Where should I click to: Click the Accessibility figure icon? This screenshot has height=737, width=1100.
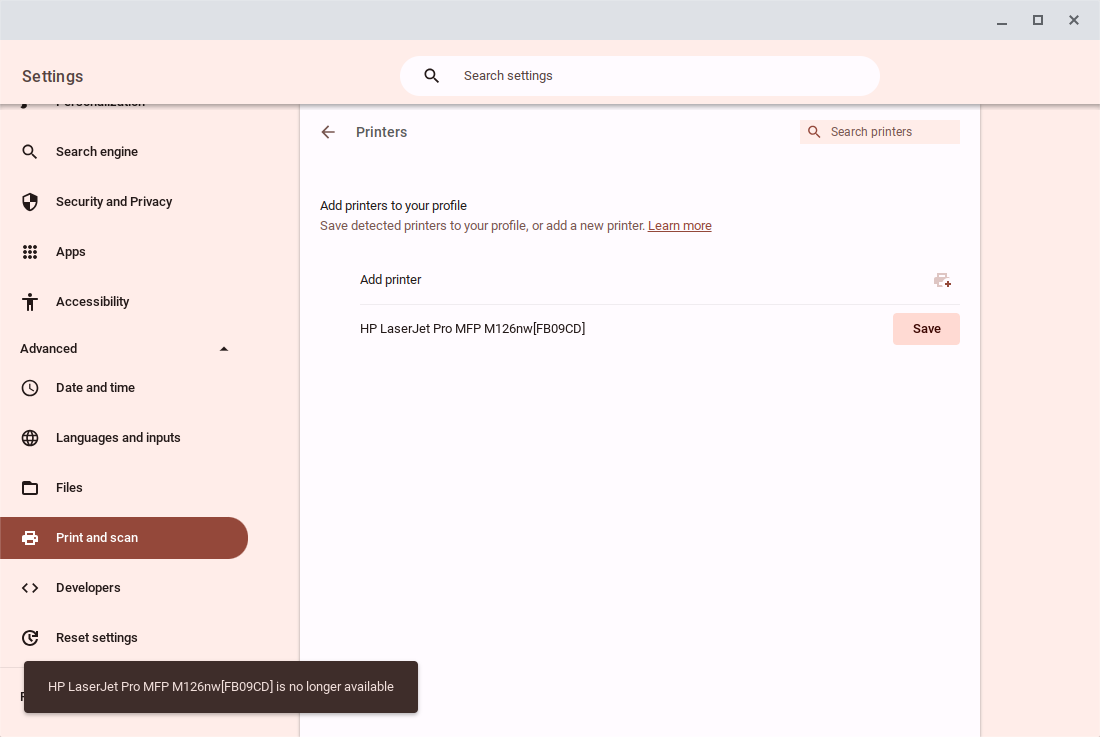tap(29, 302)
